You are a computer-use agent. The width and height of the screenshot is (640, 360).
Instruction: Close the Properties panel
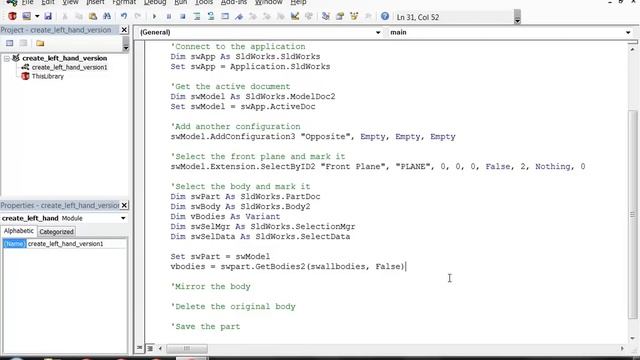click(124, 205)
